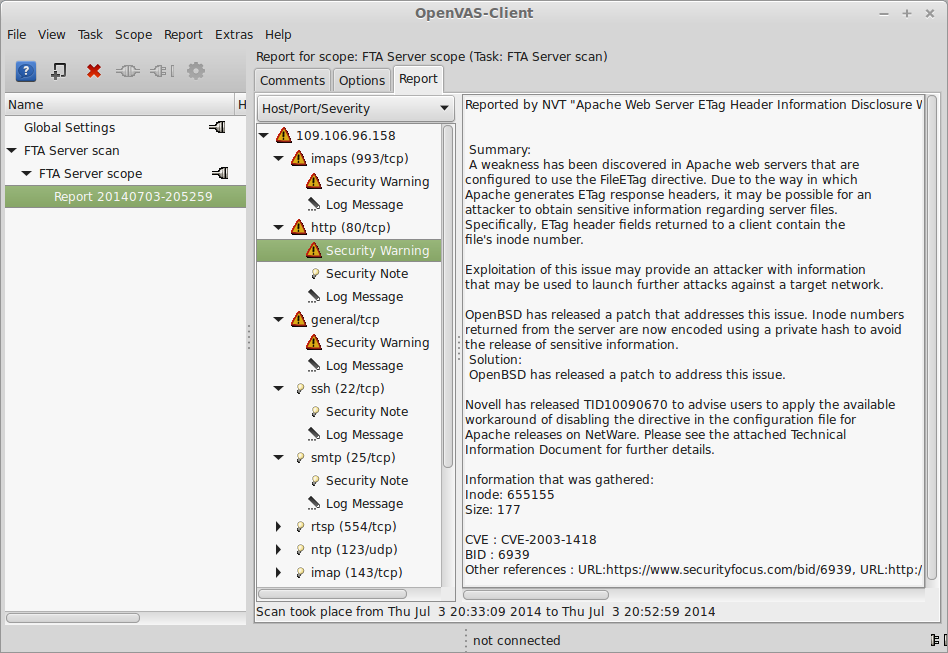Click the plug icon beside Global Settings
Viewport: 948px width, 653px height.
[217, 127]
